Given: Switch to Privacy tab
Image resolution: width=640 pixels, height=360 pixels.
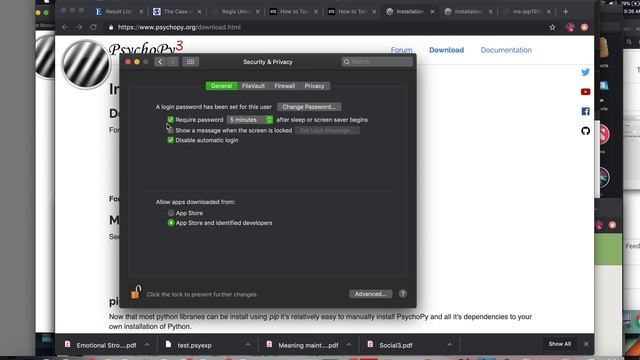Looking at the screenshot, I should [x=314, y=86].
